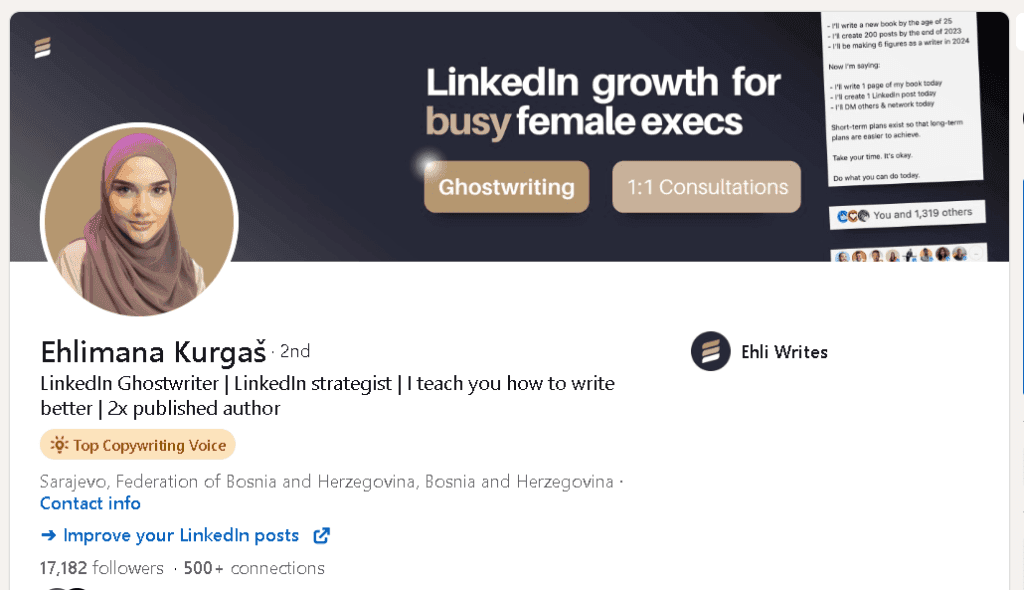Click the 1:1 Consultations banner button

coord(707,187)
